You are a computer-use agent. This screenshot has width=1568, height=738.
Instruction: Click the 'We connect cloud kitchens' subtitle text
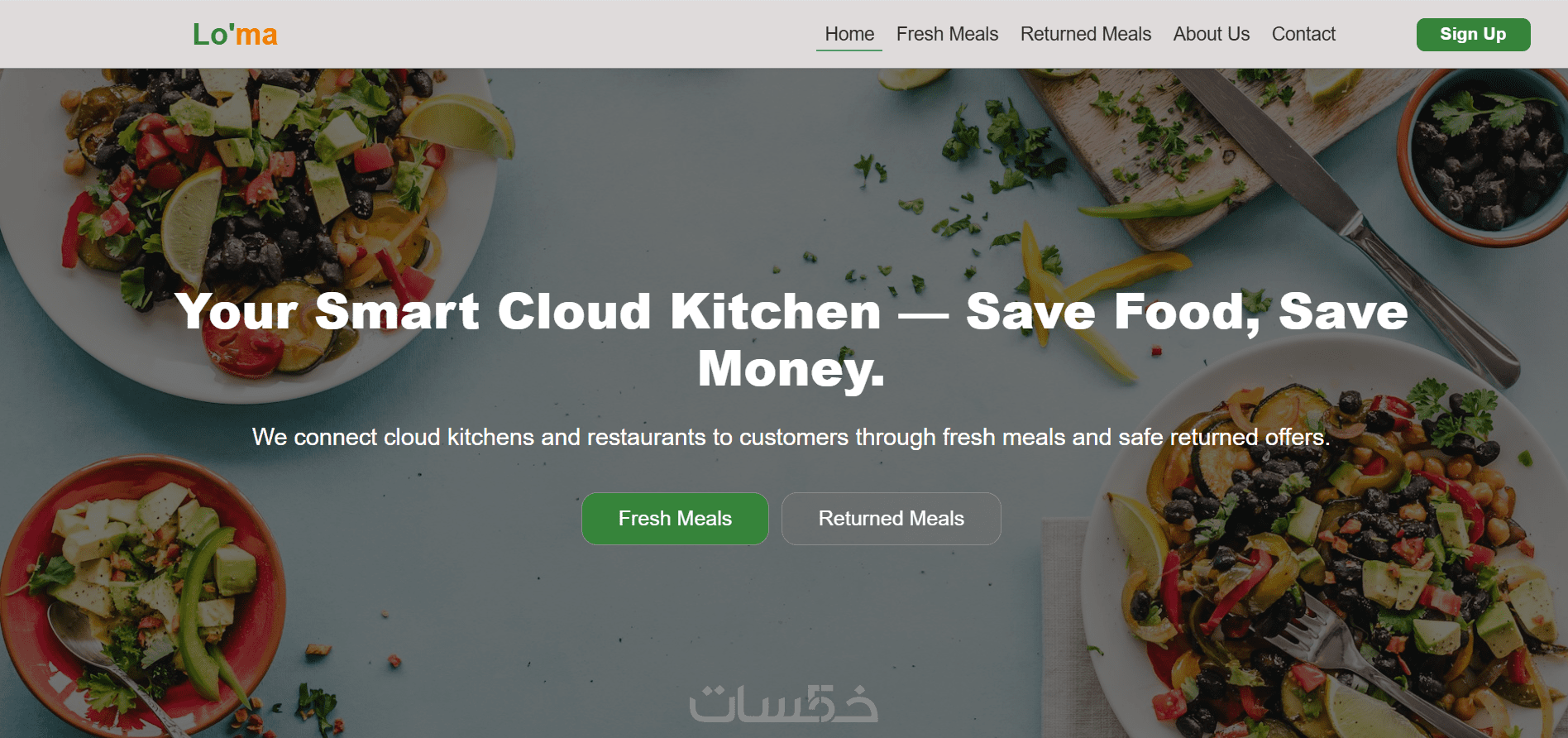(x=791, y=437)
